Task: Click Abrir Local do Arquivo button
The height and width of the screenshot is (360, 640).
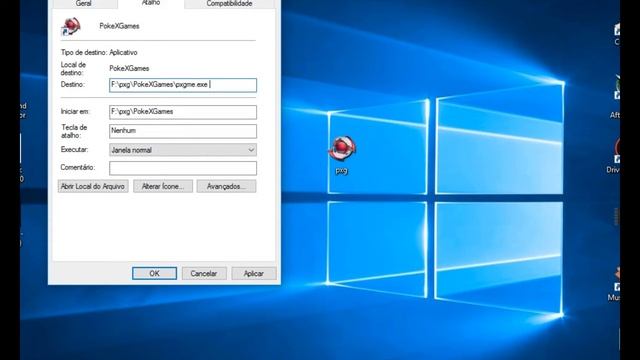Action: pos(93,186)
